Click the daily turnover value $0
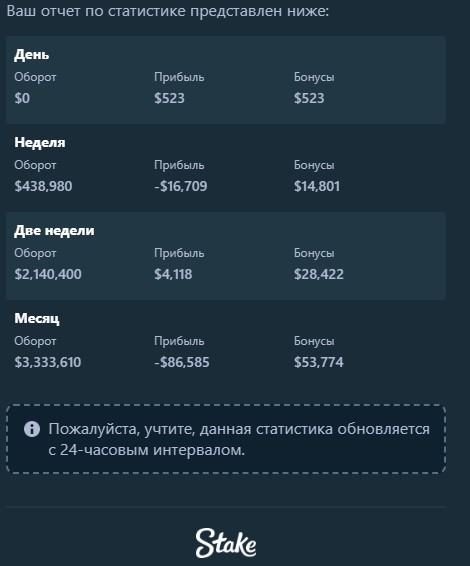 22,98
